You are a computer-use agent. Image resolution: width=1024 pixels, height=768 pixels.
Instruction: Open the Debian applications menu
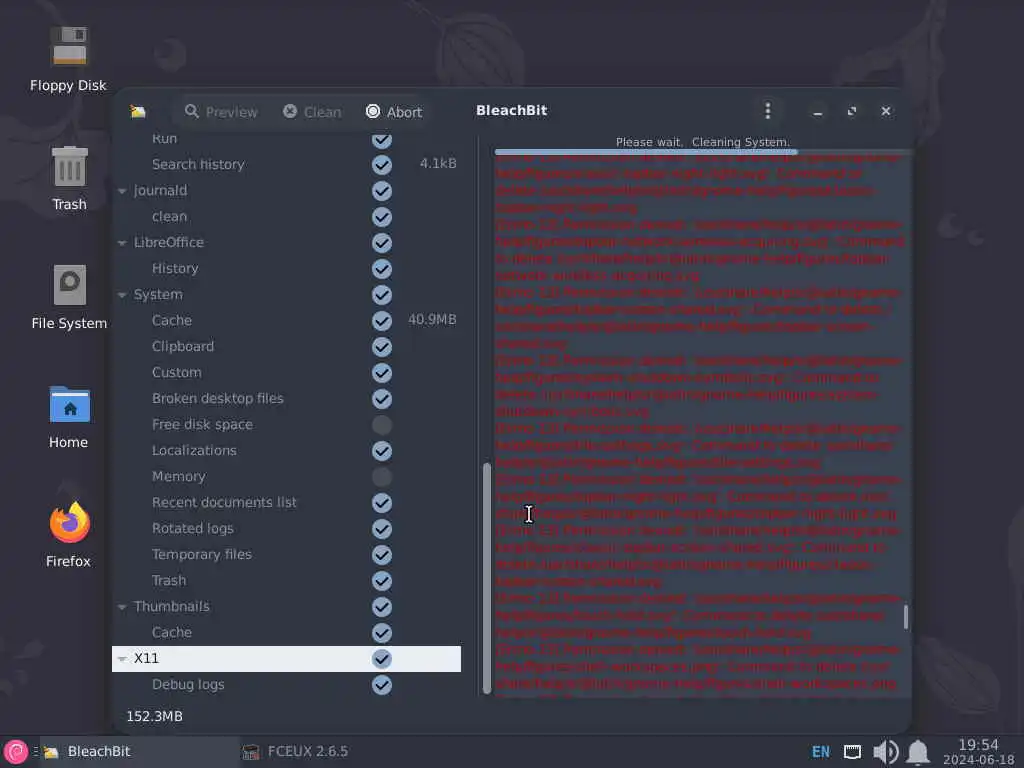tap(16, 752)
